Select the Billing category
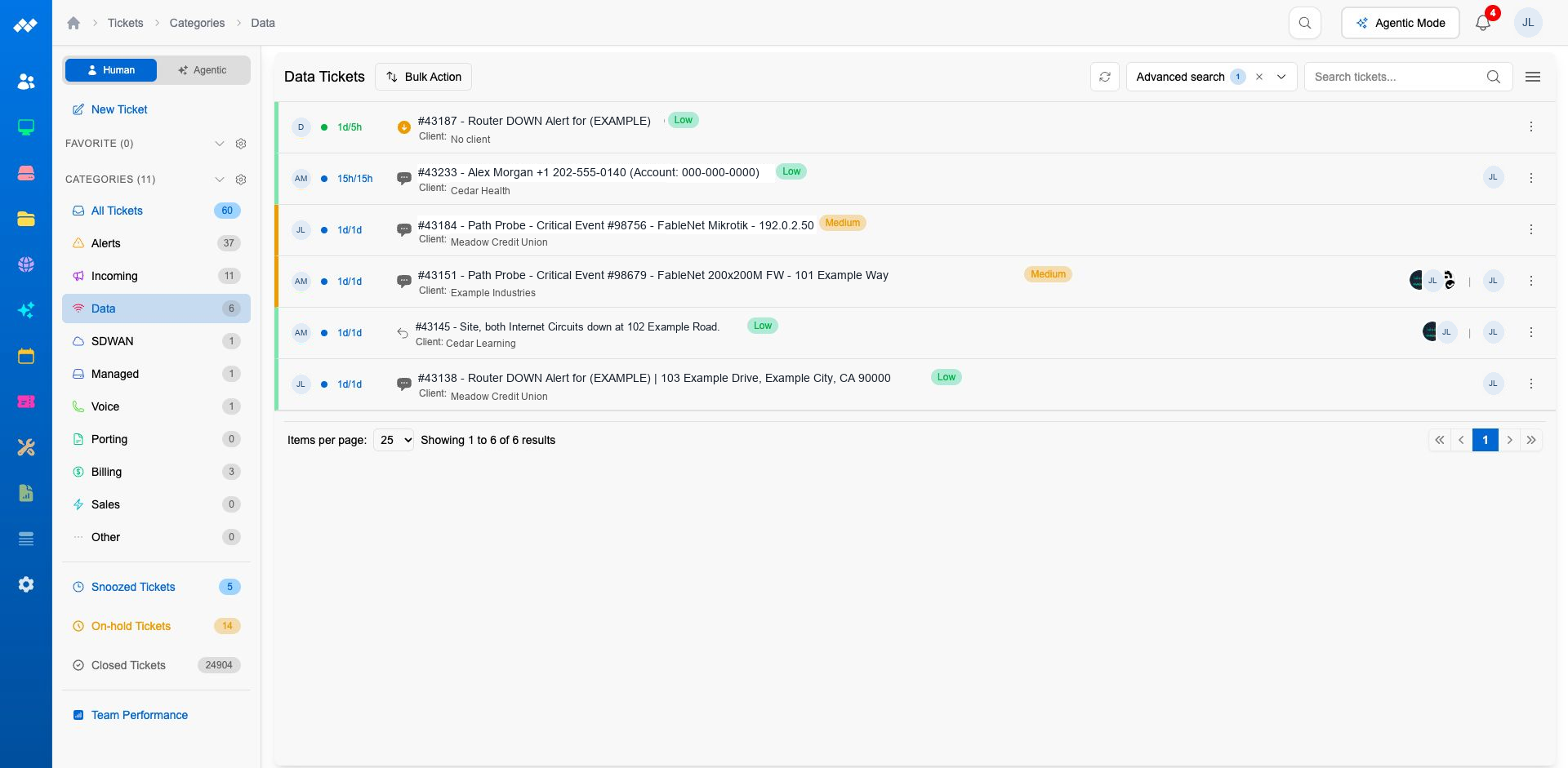 (x=156, y=472)
